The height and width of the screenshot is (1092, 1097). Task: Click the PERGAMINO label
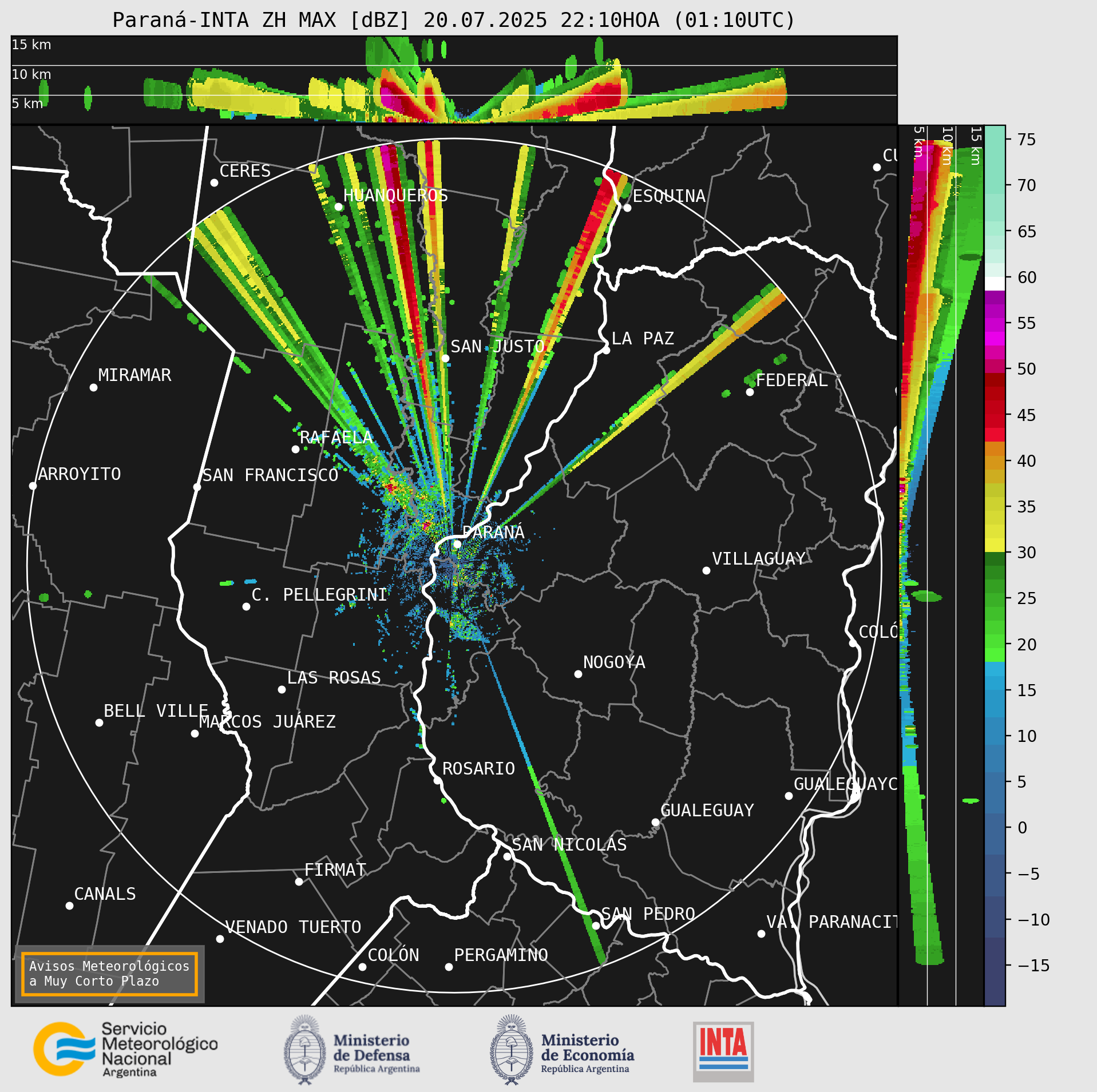coord(501,955)
